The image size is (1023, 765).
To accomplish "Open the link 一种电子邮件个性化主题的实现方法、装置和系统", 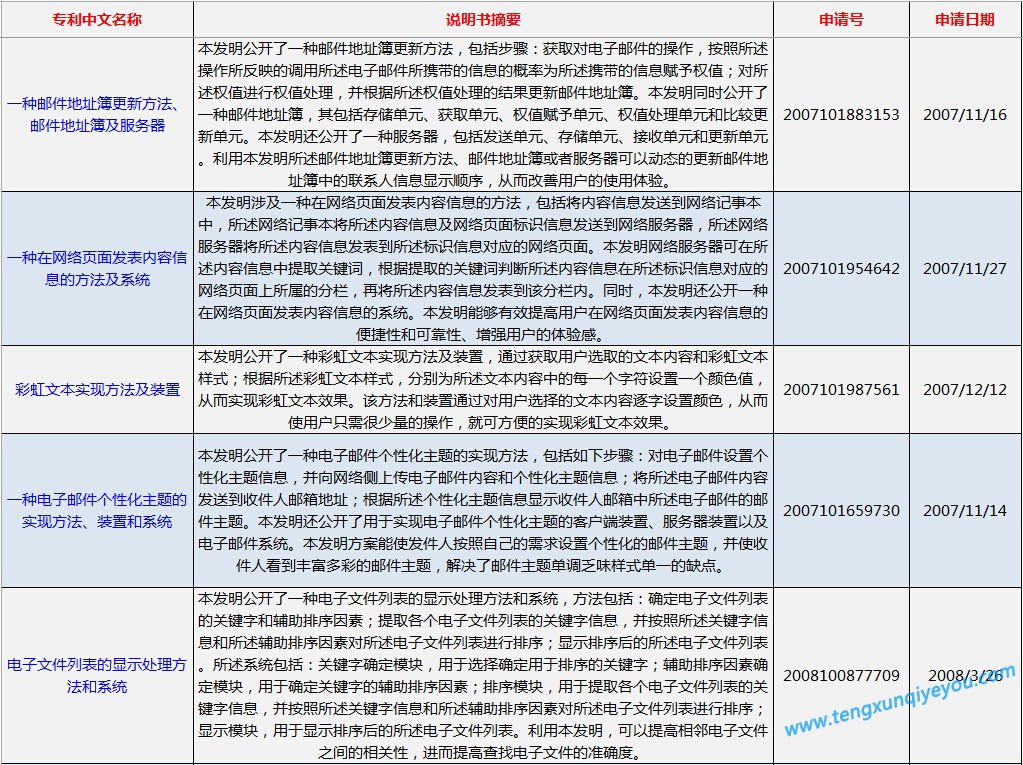I will (x=97, y=511).
